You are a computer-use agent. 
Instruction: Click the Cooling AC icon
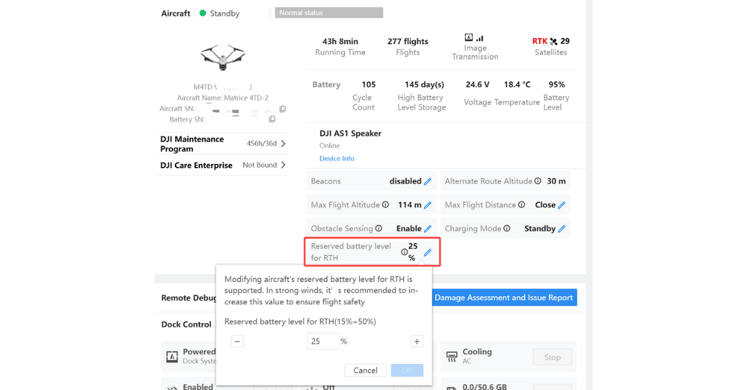(x=452, y=357)
